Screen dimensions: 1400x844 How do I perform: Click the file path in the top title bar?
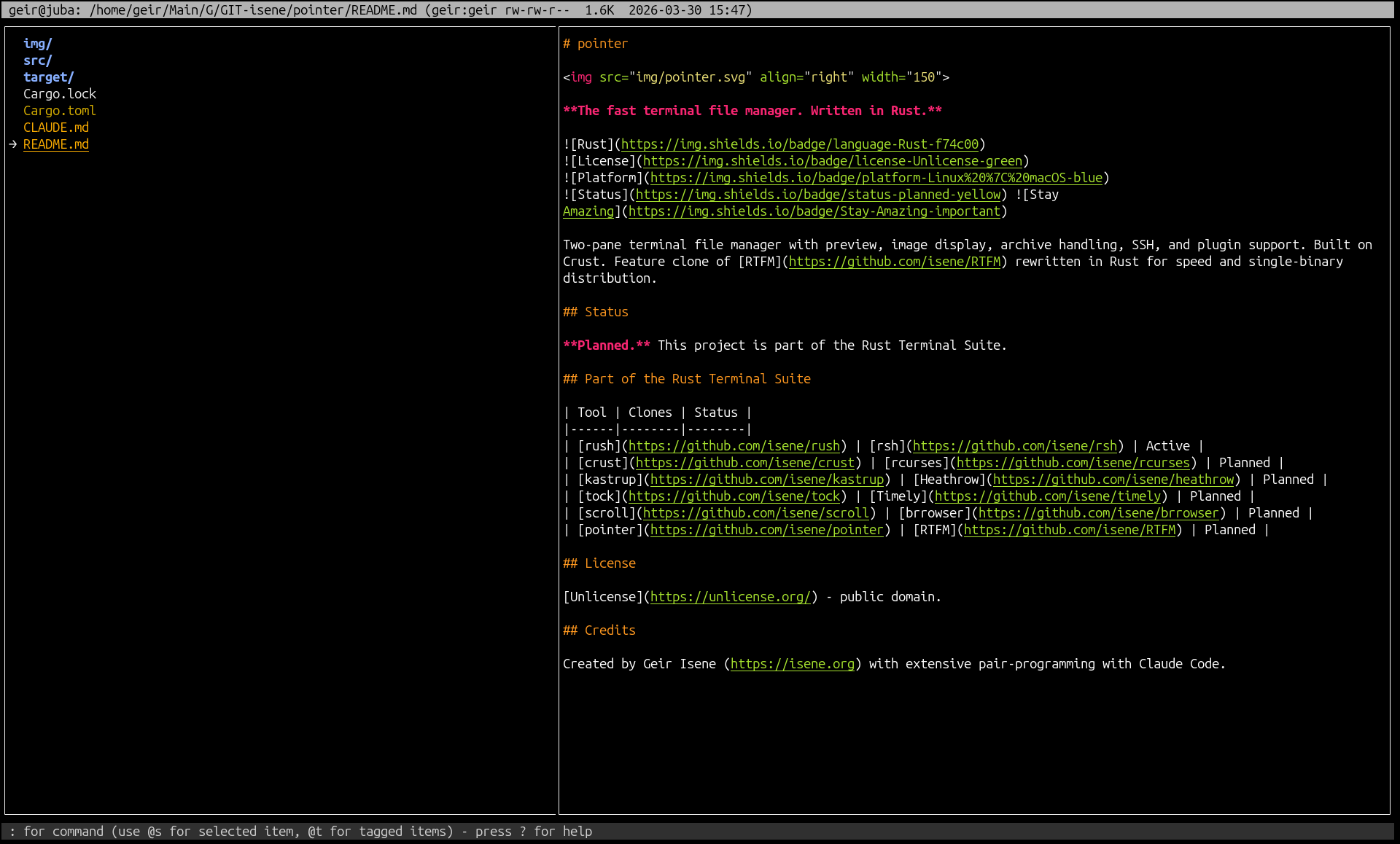coord(253,10)
